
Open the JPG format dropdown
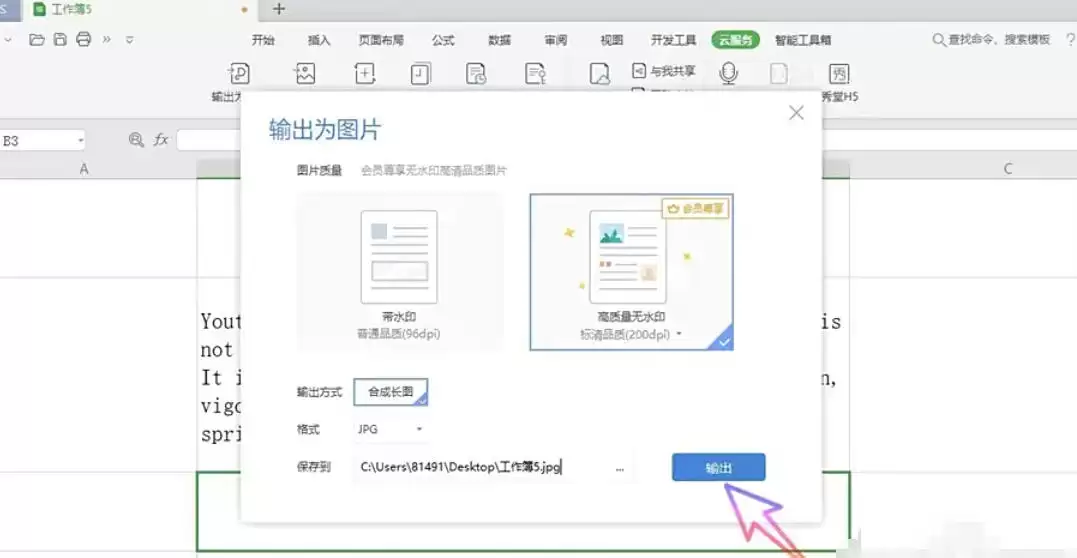pos(390,429)
